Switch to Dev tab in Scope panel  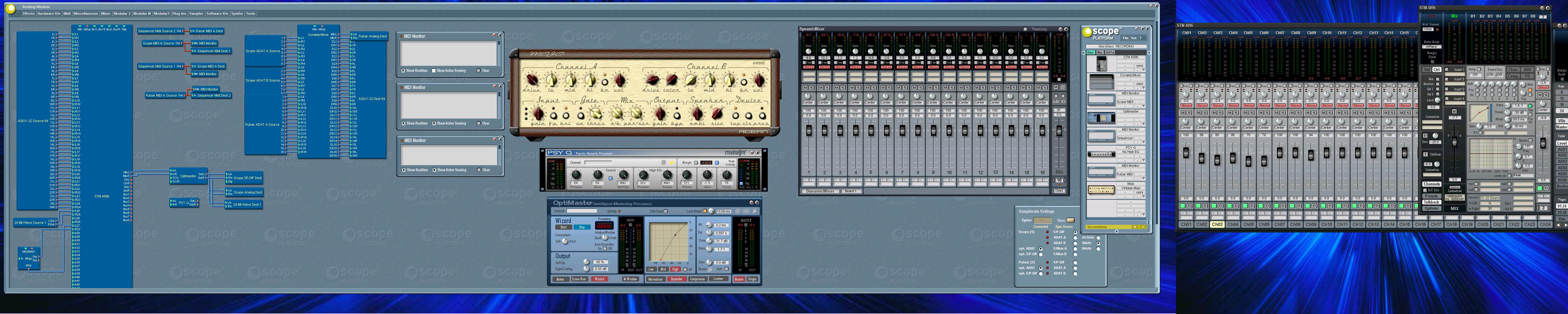coord(1091,52)
